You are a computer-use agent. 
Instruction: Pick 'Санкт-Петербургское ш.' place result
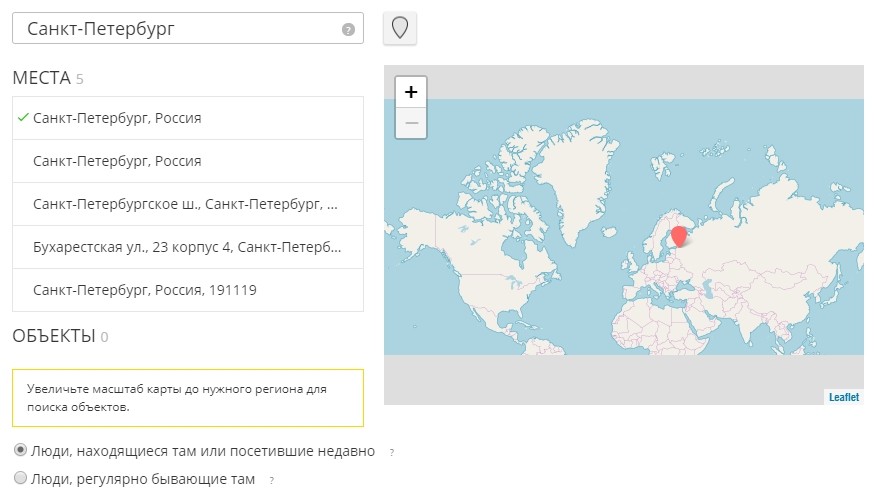tap(188, 204)
